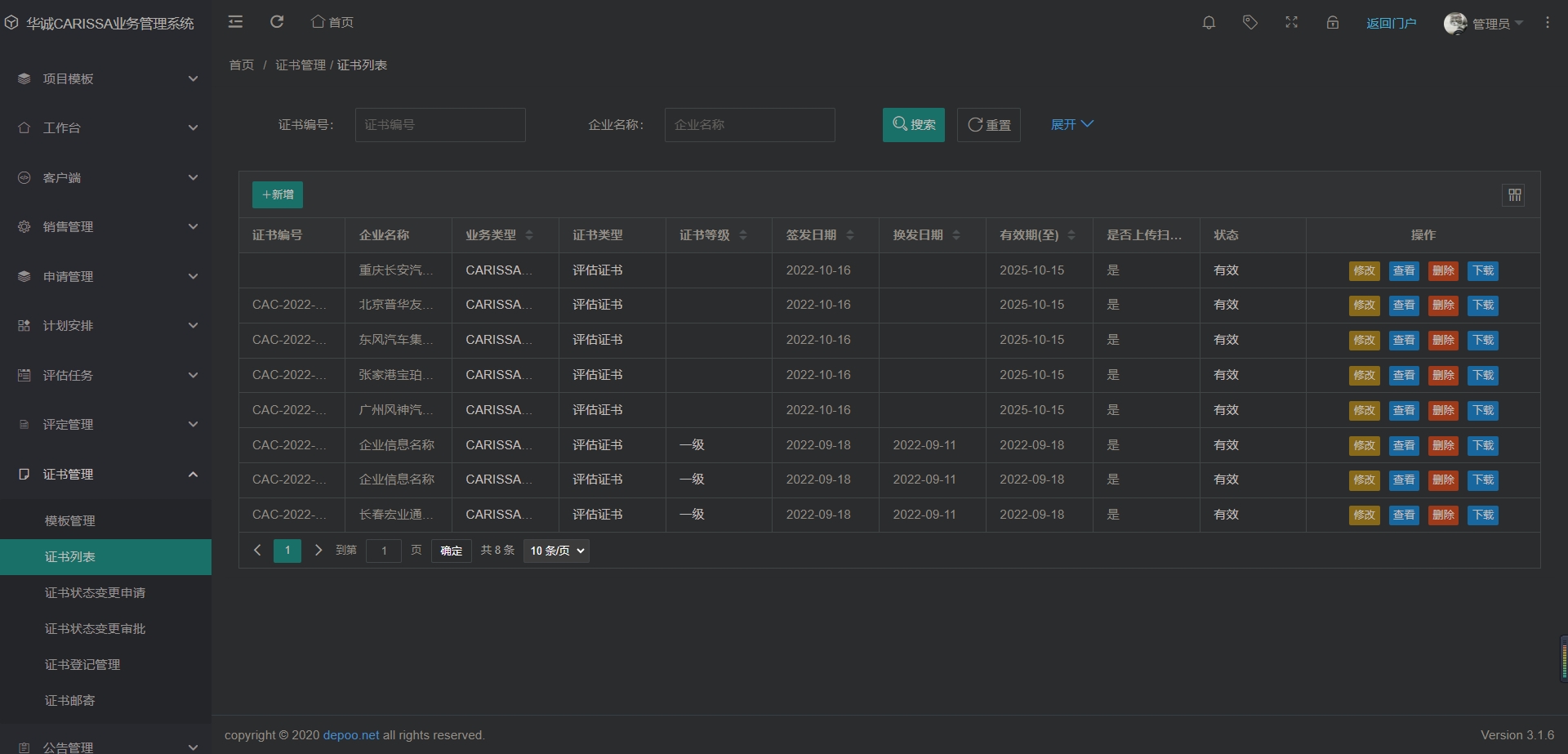Expand the 工作台 menu chevron
The image size is (1568, 754).
(x=193, y=127)
